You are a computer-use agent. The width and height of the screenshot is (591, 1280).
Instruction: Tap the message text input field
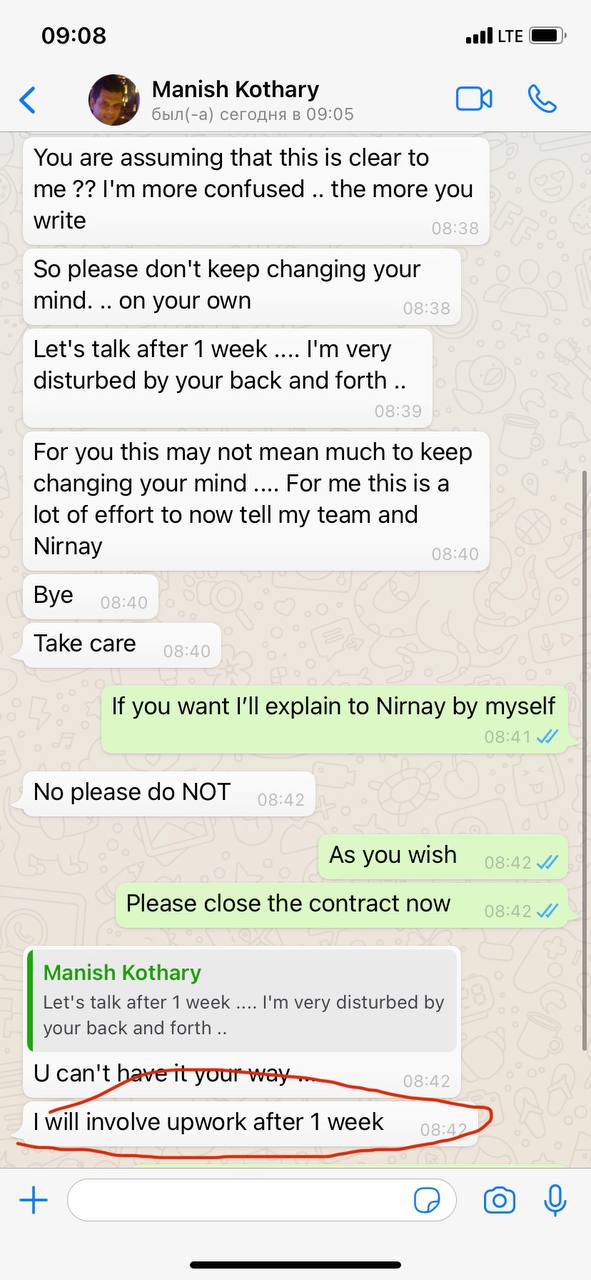tap(262, 1200)
